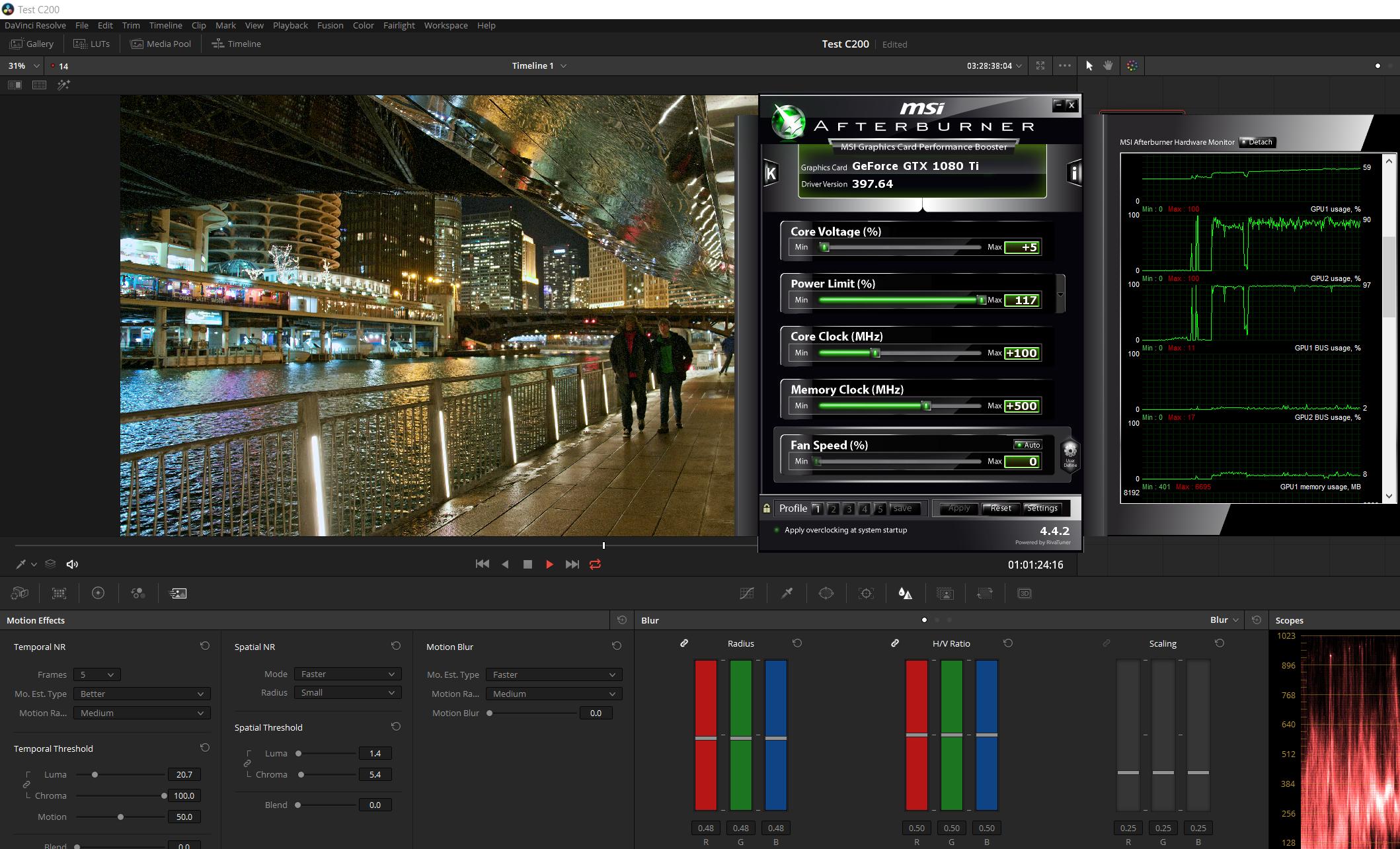
Task: Click the viewer speaker mute icon
Action: point(72,564)
